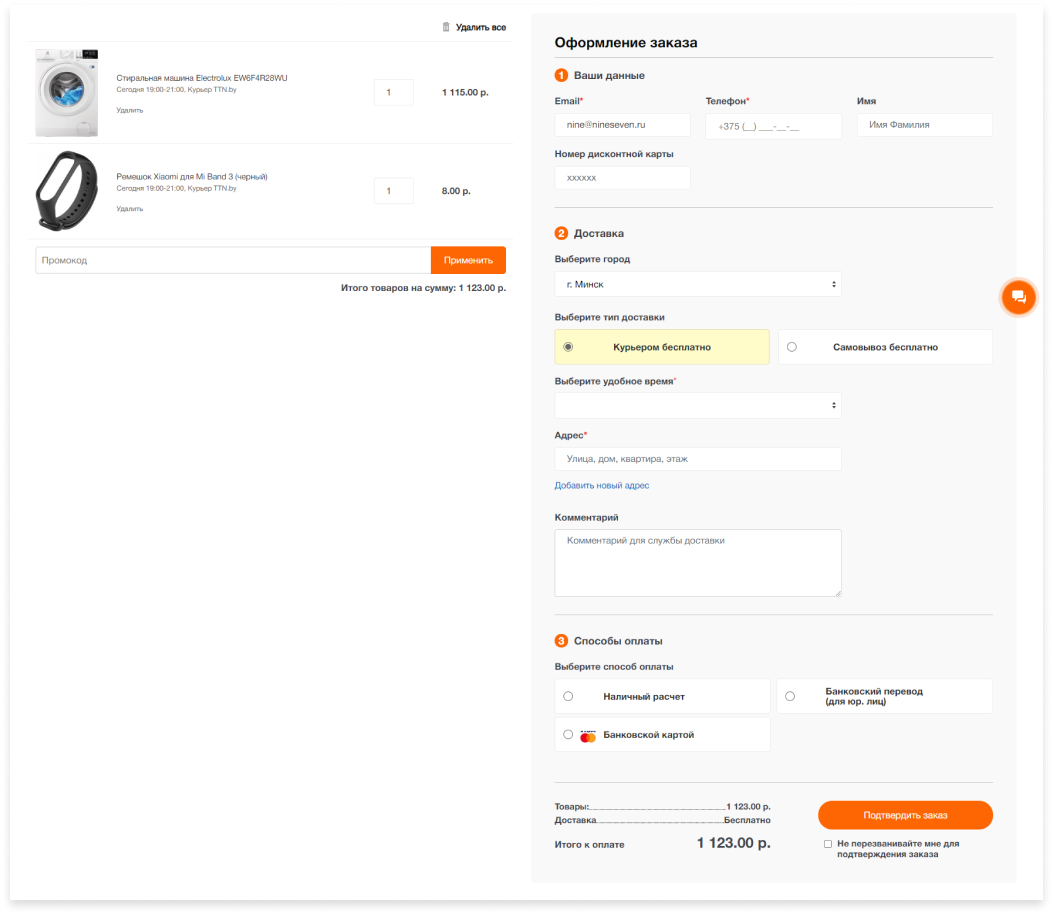Select 'Курьером бесплатно' delivery radio button
The width and height of the screenshot is (1053, 915).
[568, 347]
